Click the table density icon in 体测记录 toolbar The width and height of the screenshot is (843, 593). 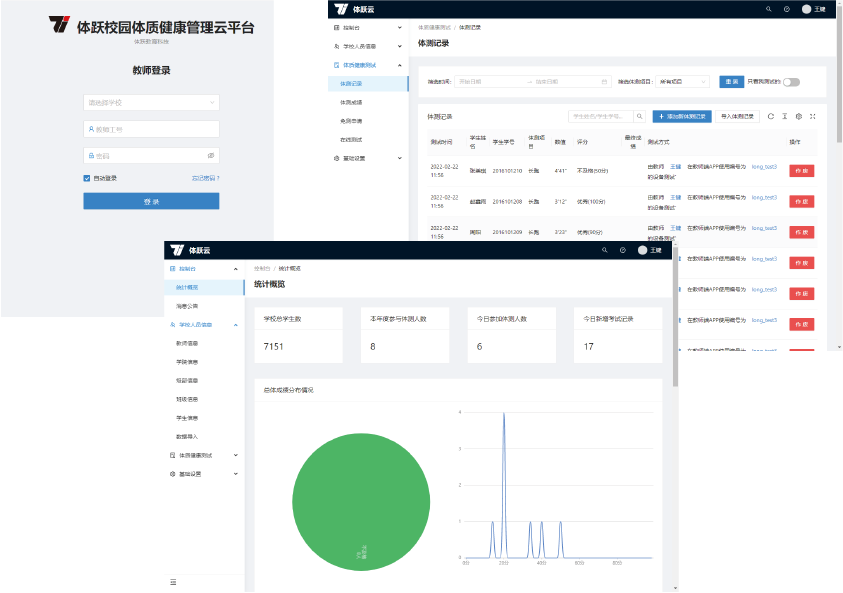785,117
